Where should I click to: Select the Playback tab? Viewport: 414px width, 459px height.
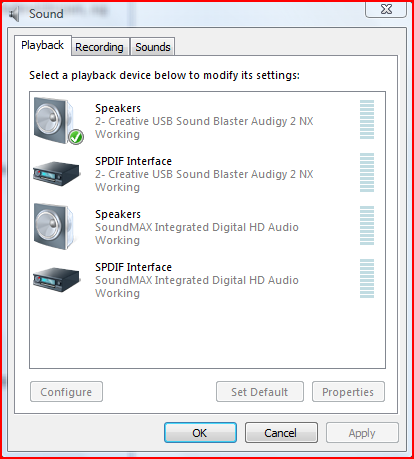pyautogui.click(x=43, y=45)
